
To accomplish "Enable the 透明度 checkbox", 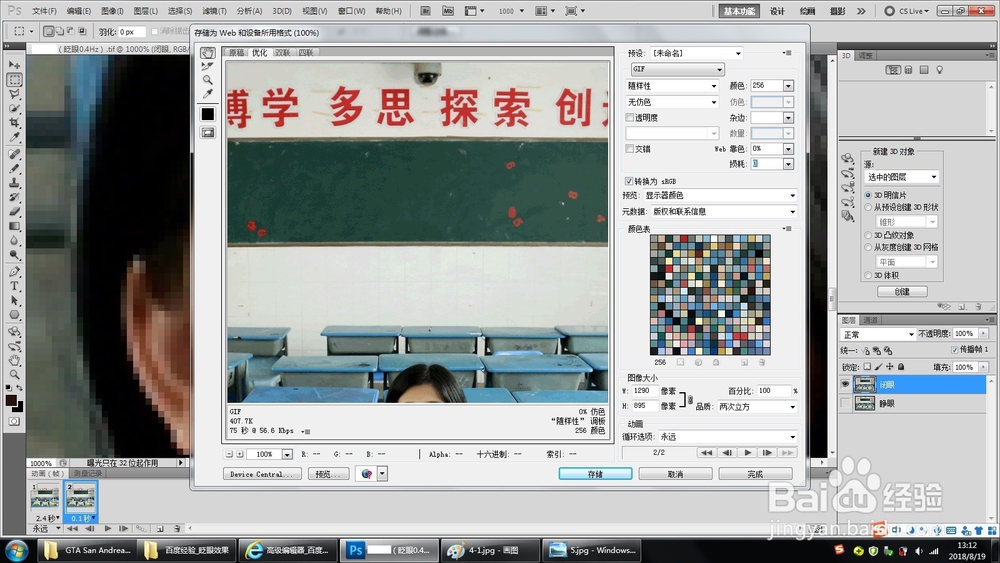I will 629,117.
